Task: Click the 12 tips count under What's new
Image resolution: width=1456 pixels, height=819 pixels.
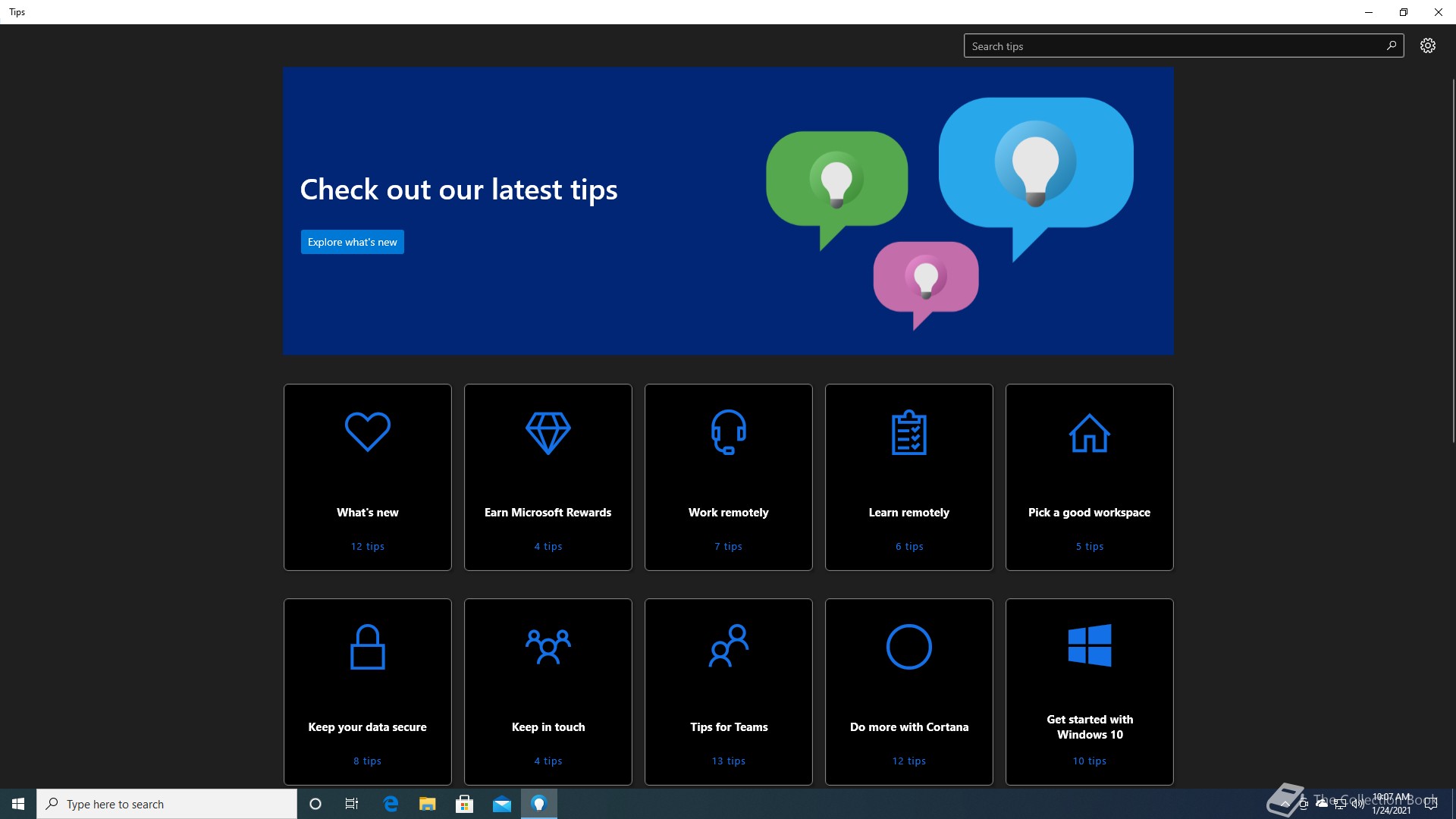Action: (367, 546)
